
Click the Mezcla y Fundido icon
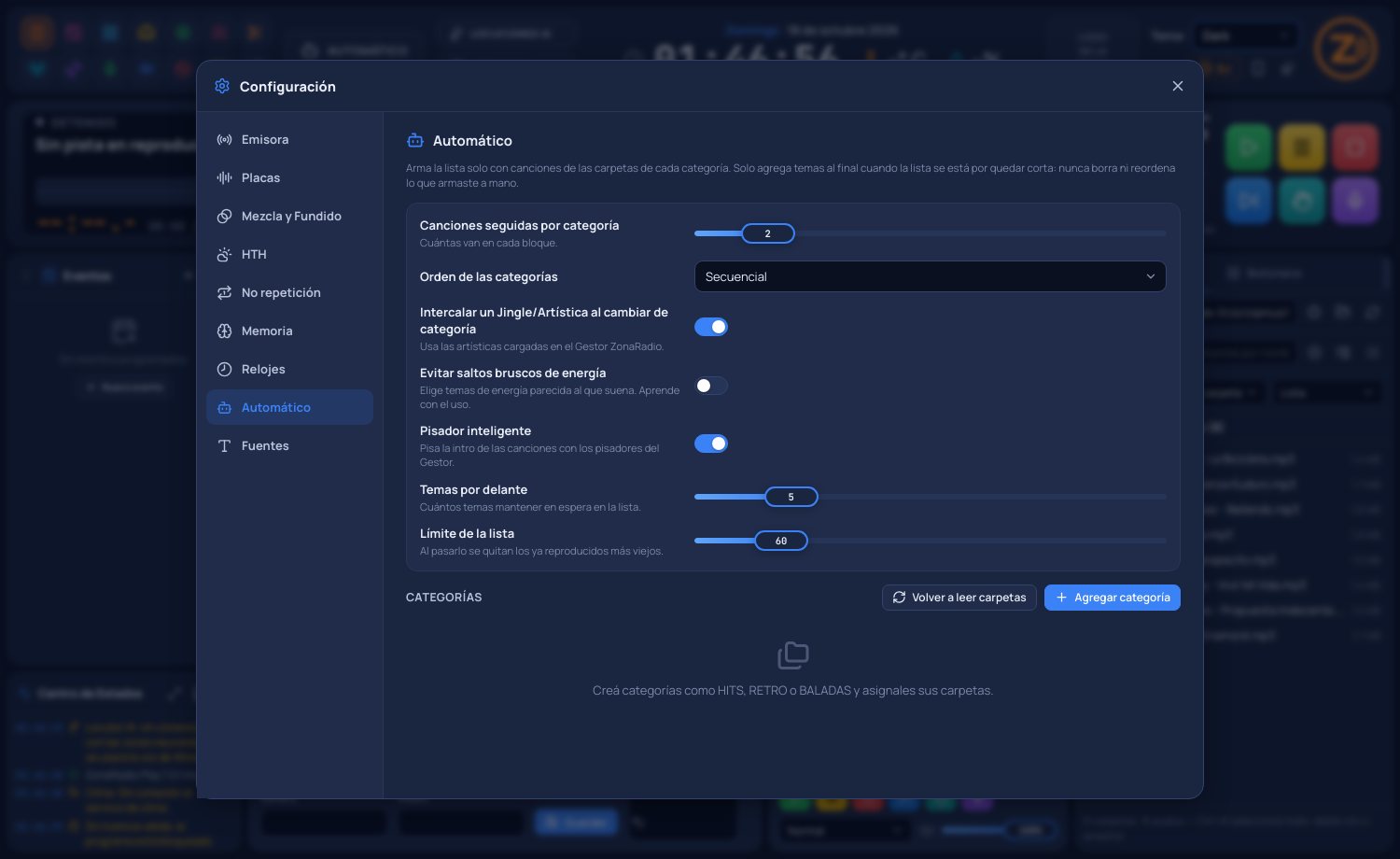(224, 216)
